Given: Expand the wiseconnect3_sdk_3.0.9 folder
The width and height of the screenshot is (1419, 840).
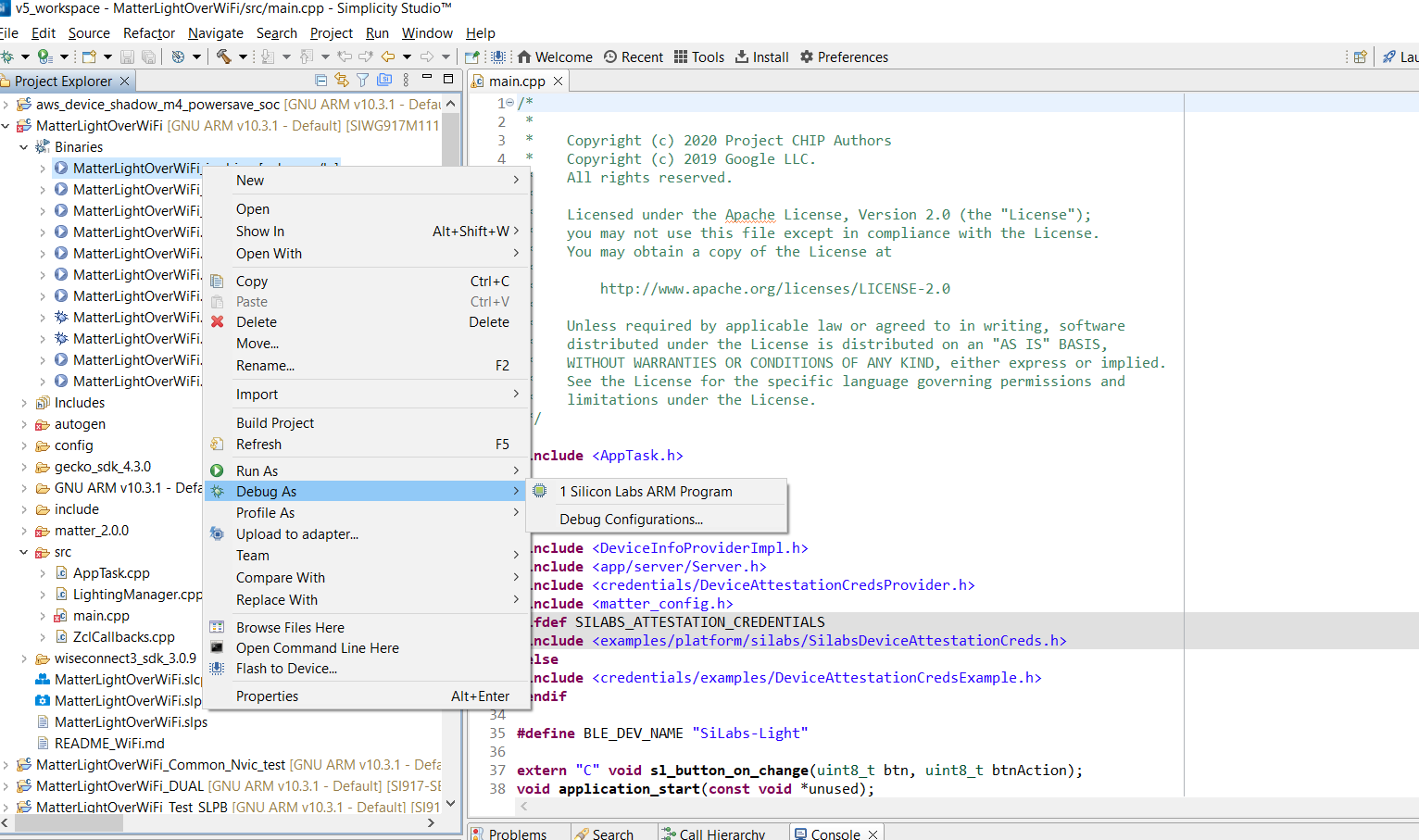Looking at the screenshot, I should (x=24, y=658).
